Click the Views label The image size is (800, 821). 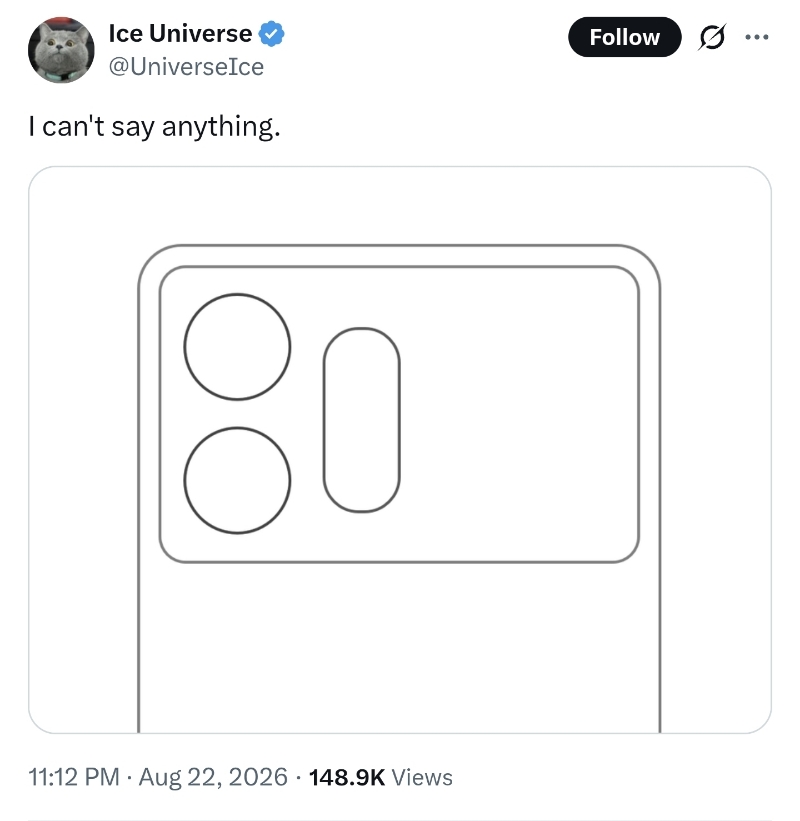click(x=422, y=778)
